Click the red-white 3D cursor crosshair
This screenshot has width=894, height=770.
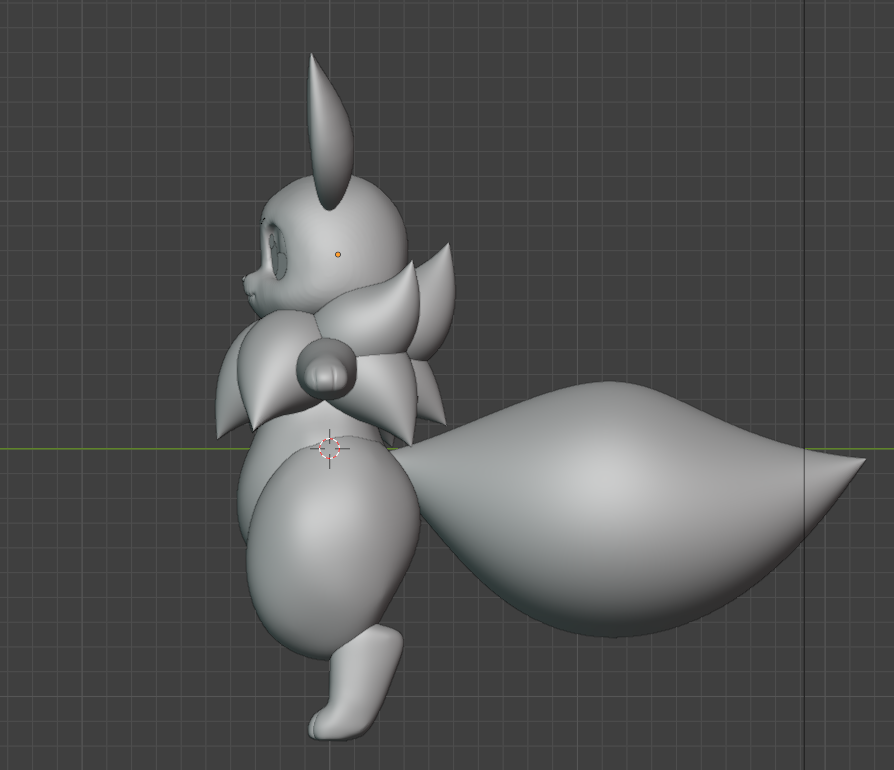[x=330, y=449]
